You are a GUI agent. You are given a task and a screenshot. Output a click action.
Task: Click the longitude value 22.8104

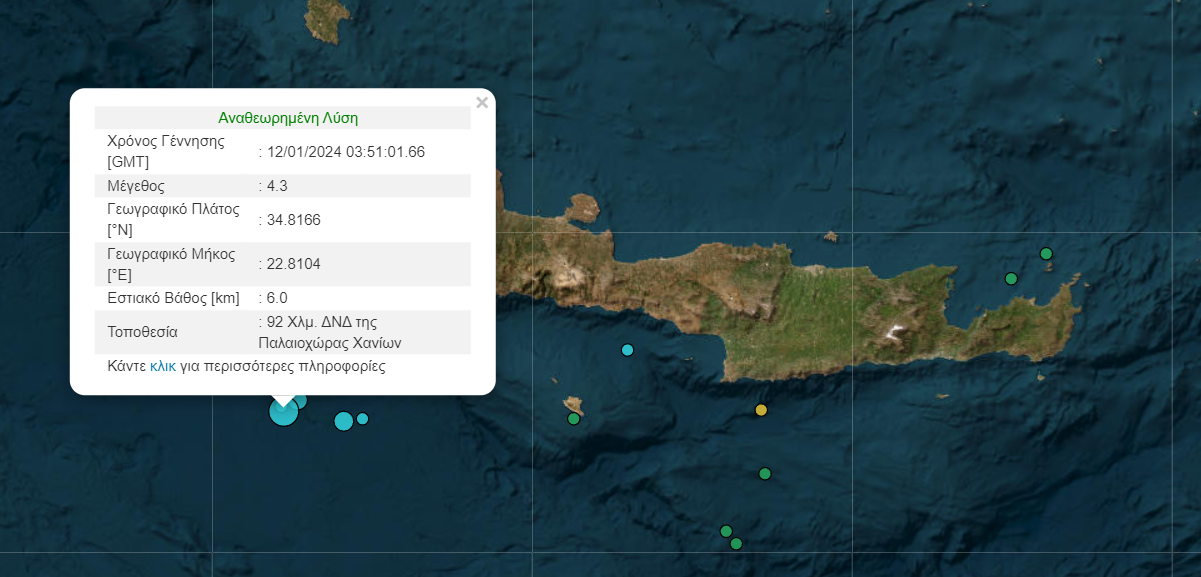point(293,264)
